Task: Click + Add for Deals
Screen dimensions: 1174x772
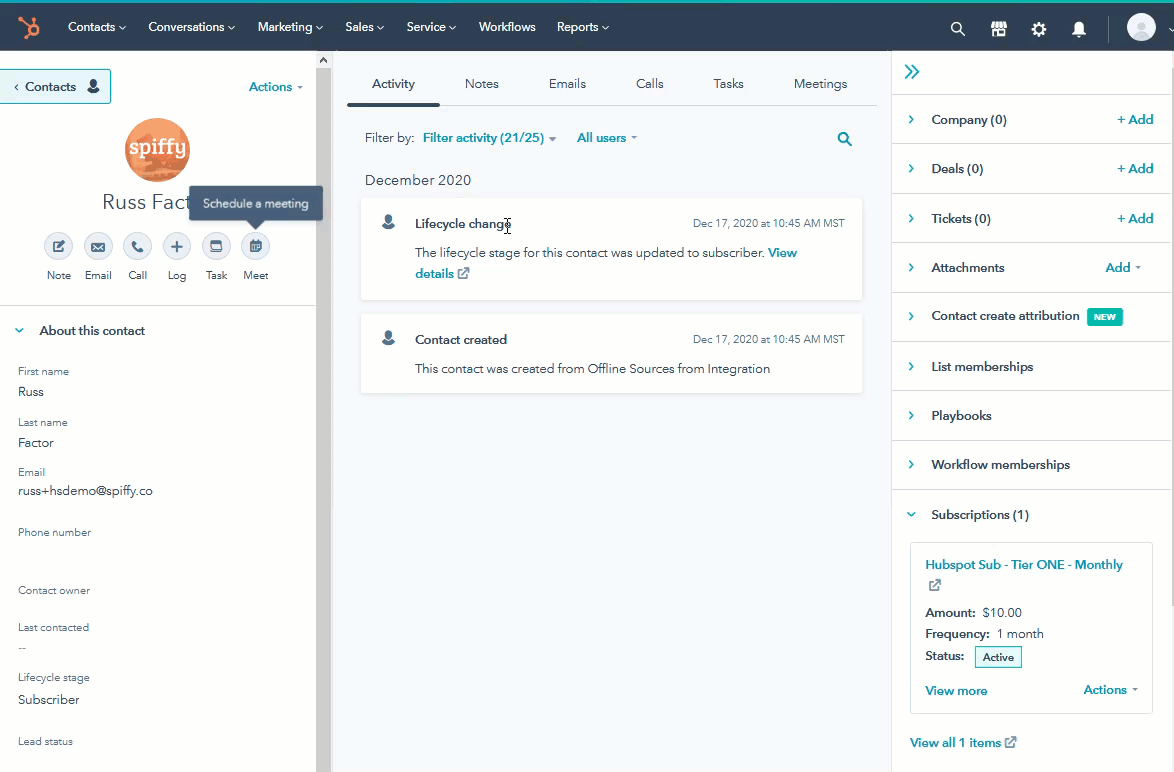Action: (1135, 169)
